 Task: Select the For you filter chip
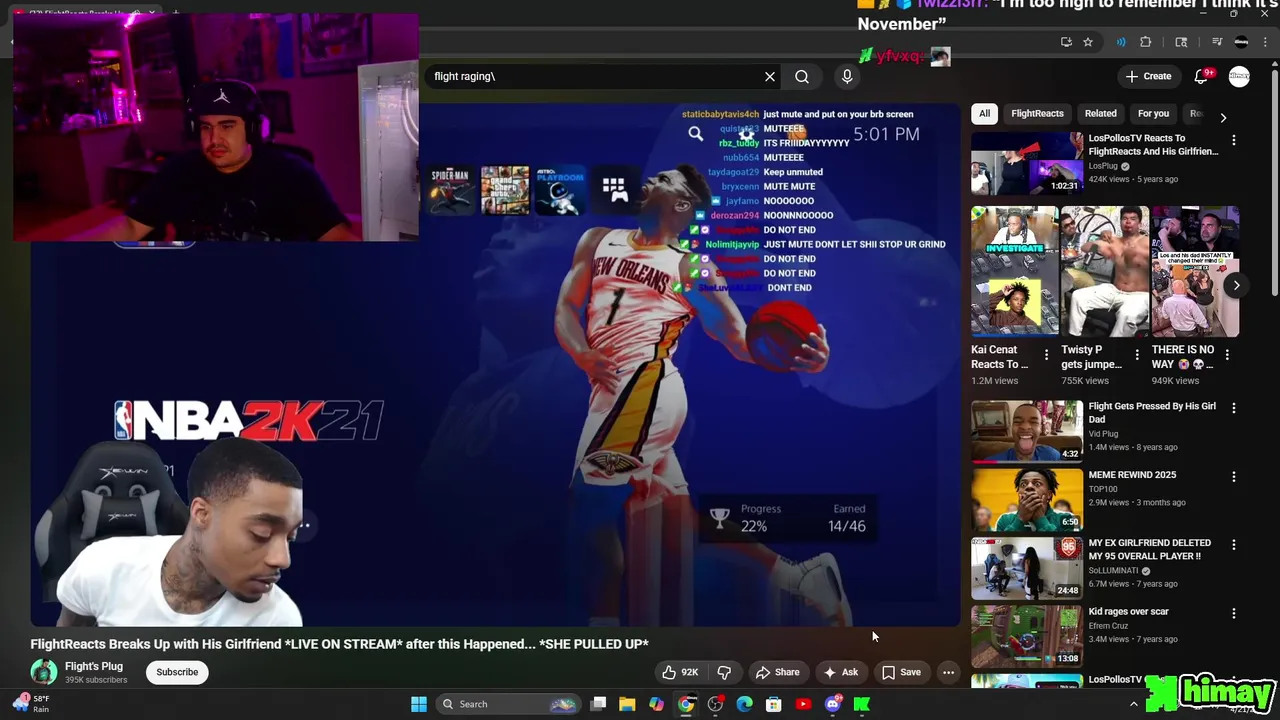(x=1153, y=114)
